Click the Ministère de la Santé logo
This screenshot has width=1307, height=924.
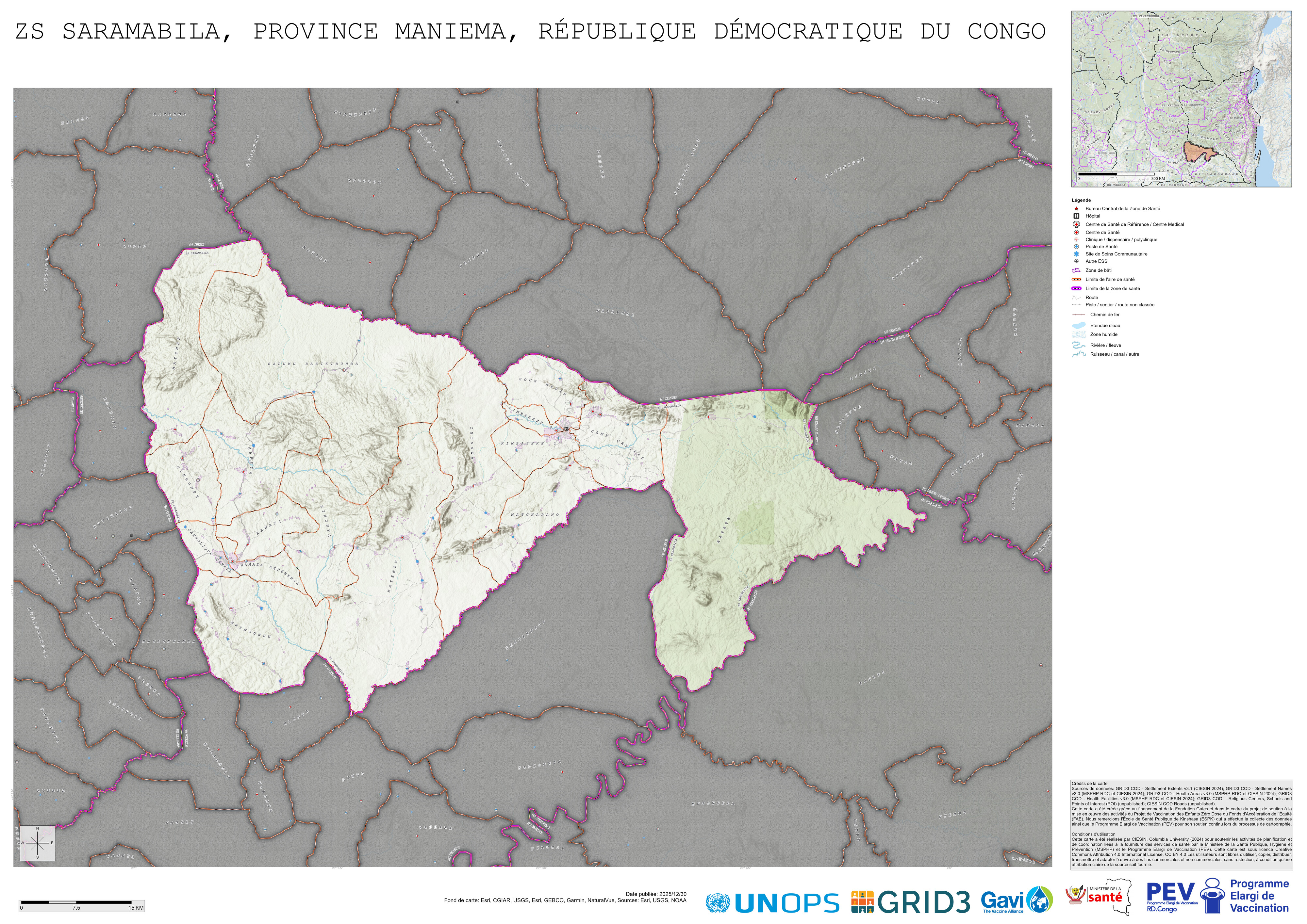tap(1099, 898)
